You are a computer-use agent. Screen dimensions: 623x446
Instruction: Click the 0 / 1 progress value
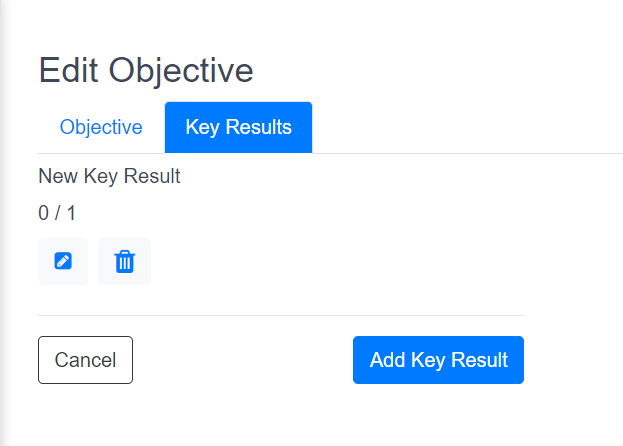coord(57,213)
